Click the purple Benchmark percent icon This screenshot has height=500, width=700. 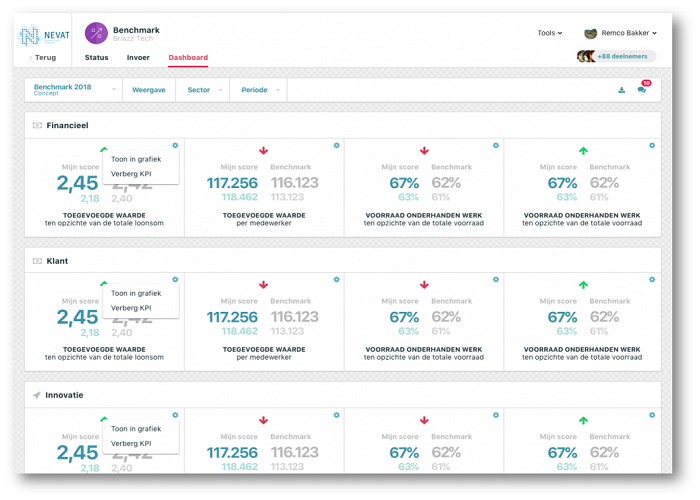coord(96,33)
